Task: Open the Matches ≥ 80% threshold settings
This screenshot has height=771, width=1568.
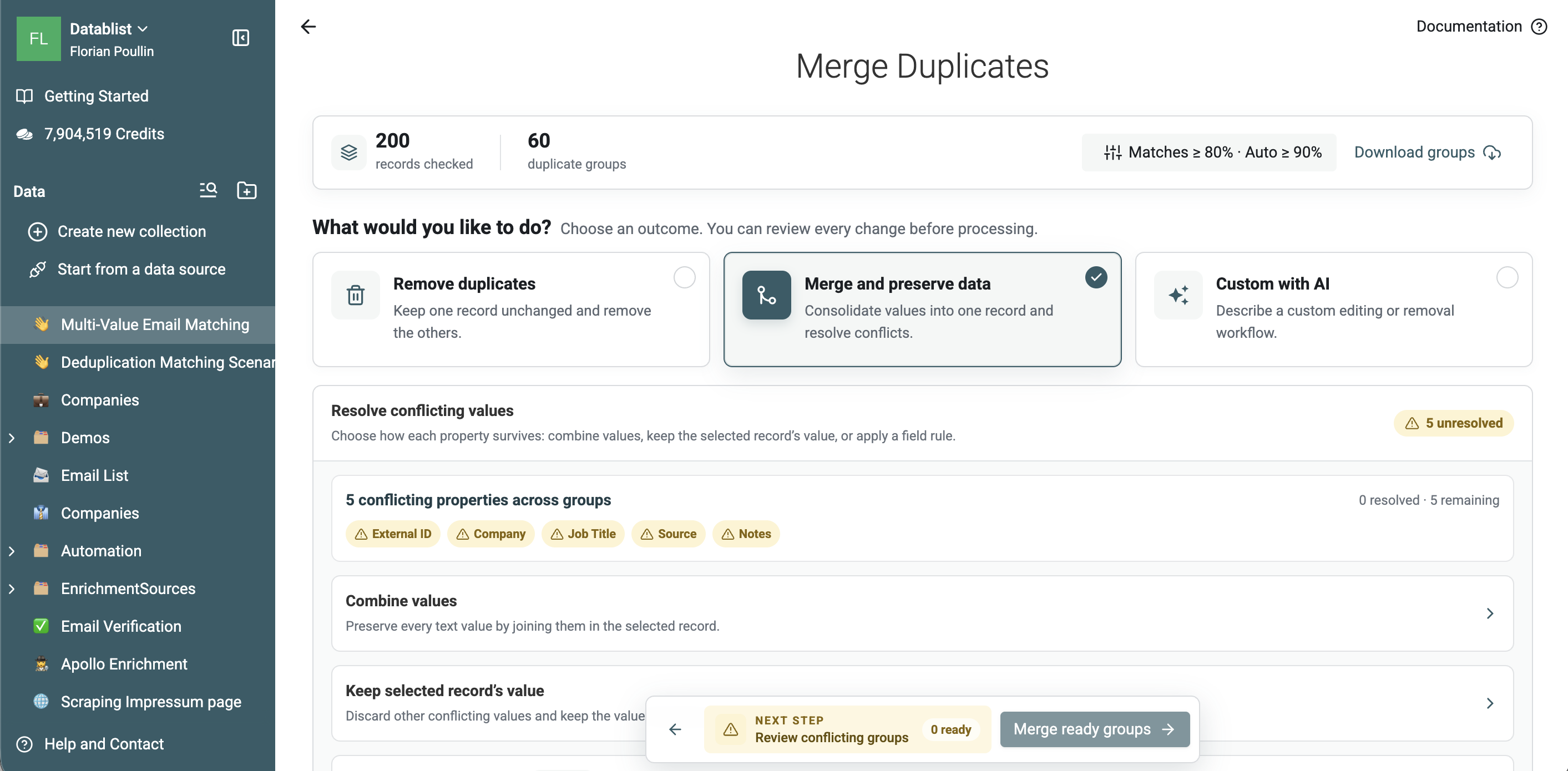Action: coord(1209,152)
